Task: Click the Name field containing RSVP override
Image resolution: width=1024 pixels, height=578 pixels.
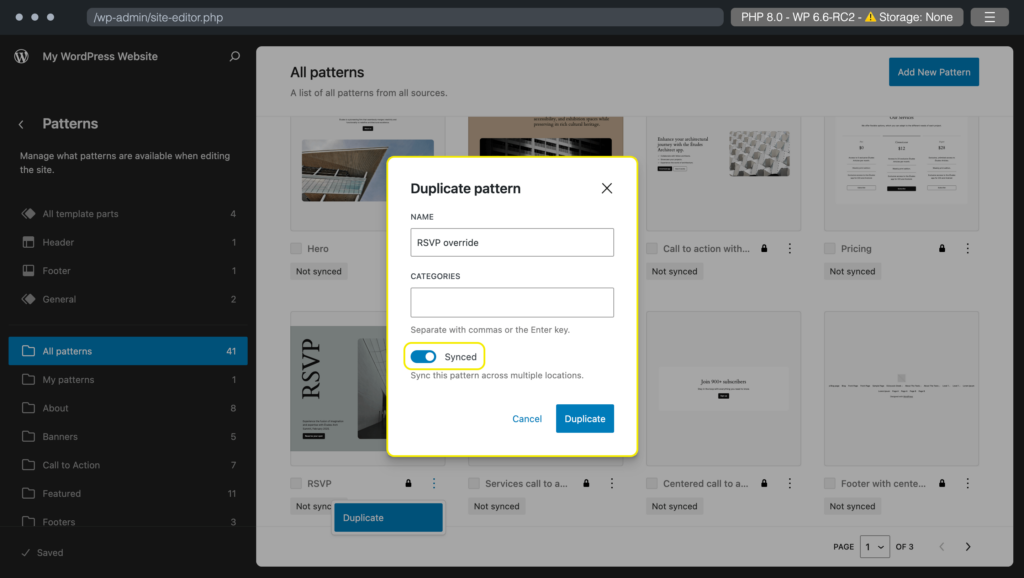Action: pos(512,242)
